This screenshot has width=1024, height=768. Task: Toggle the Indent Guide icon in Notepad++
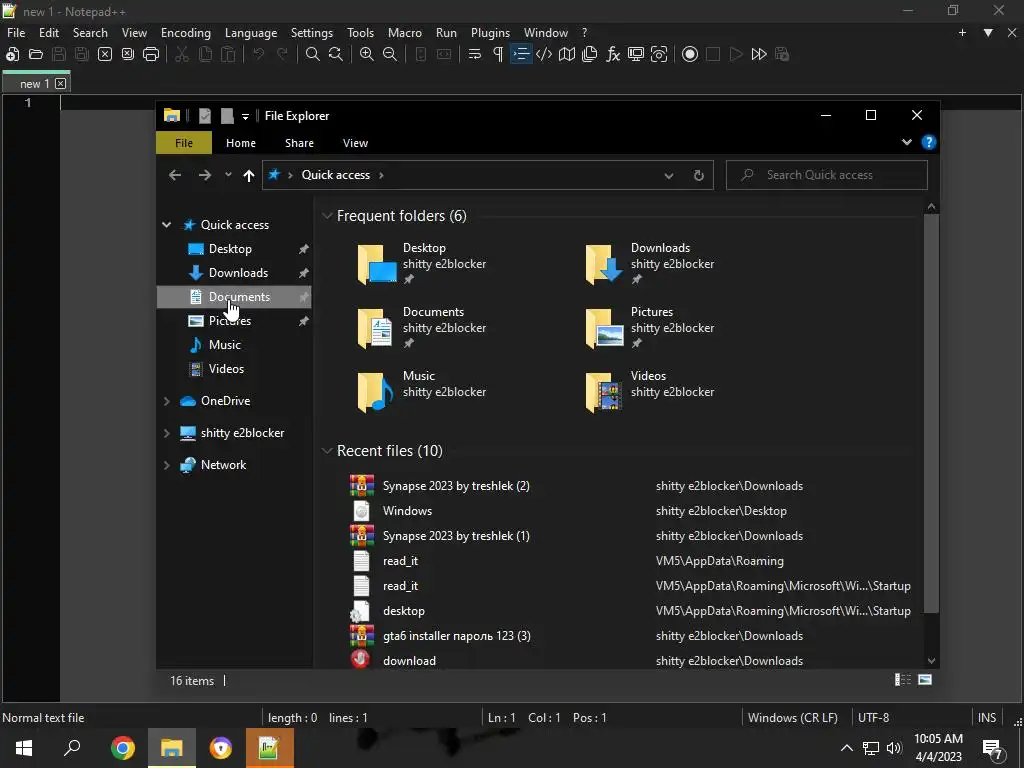pos(521,54)
